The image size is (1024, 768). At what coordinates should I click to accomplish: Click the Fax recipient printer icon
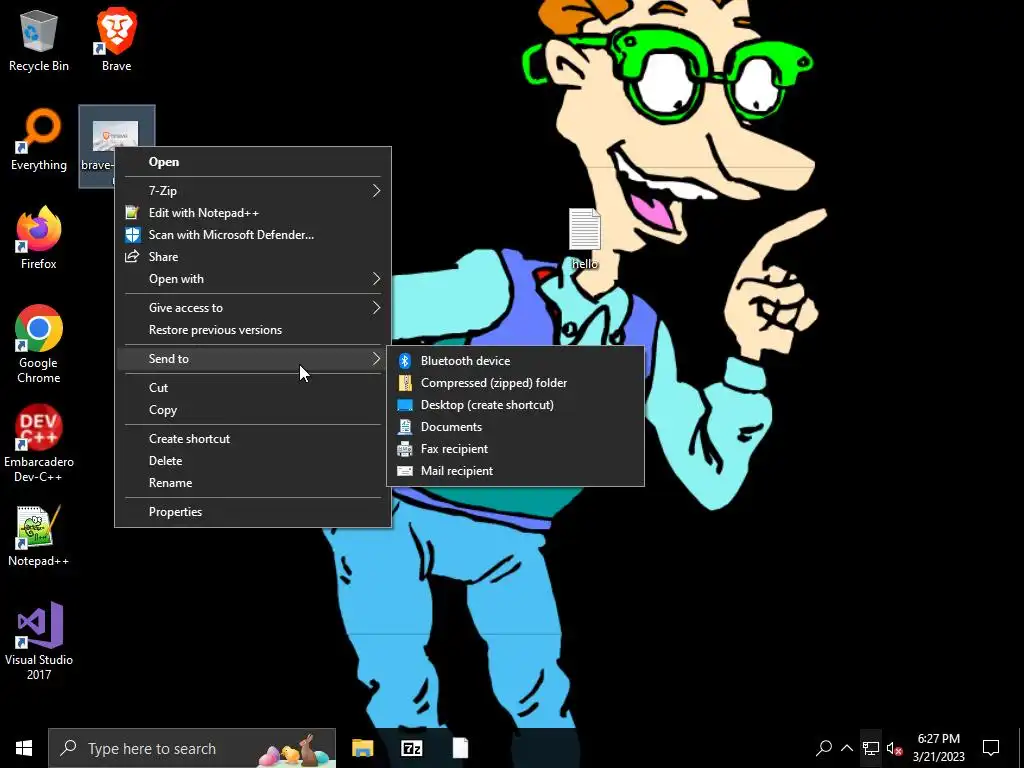pyautogui.click(x=405, y=449)
